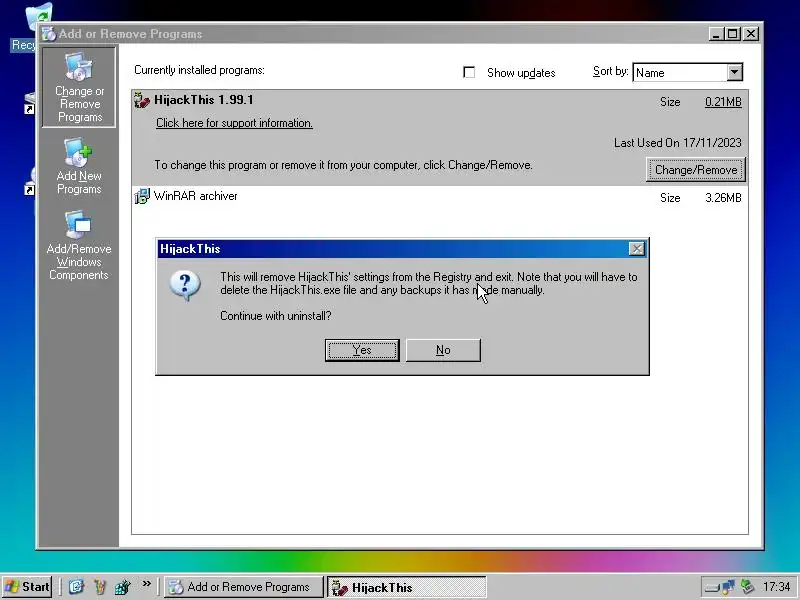Click the green checkmark tray icon

pyautogui.click(x=747, y=587)
